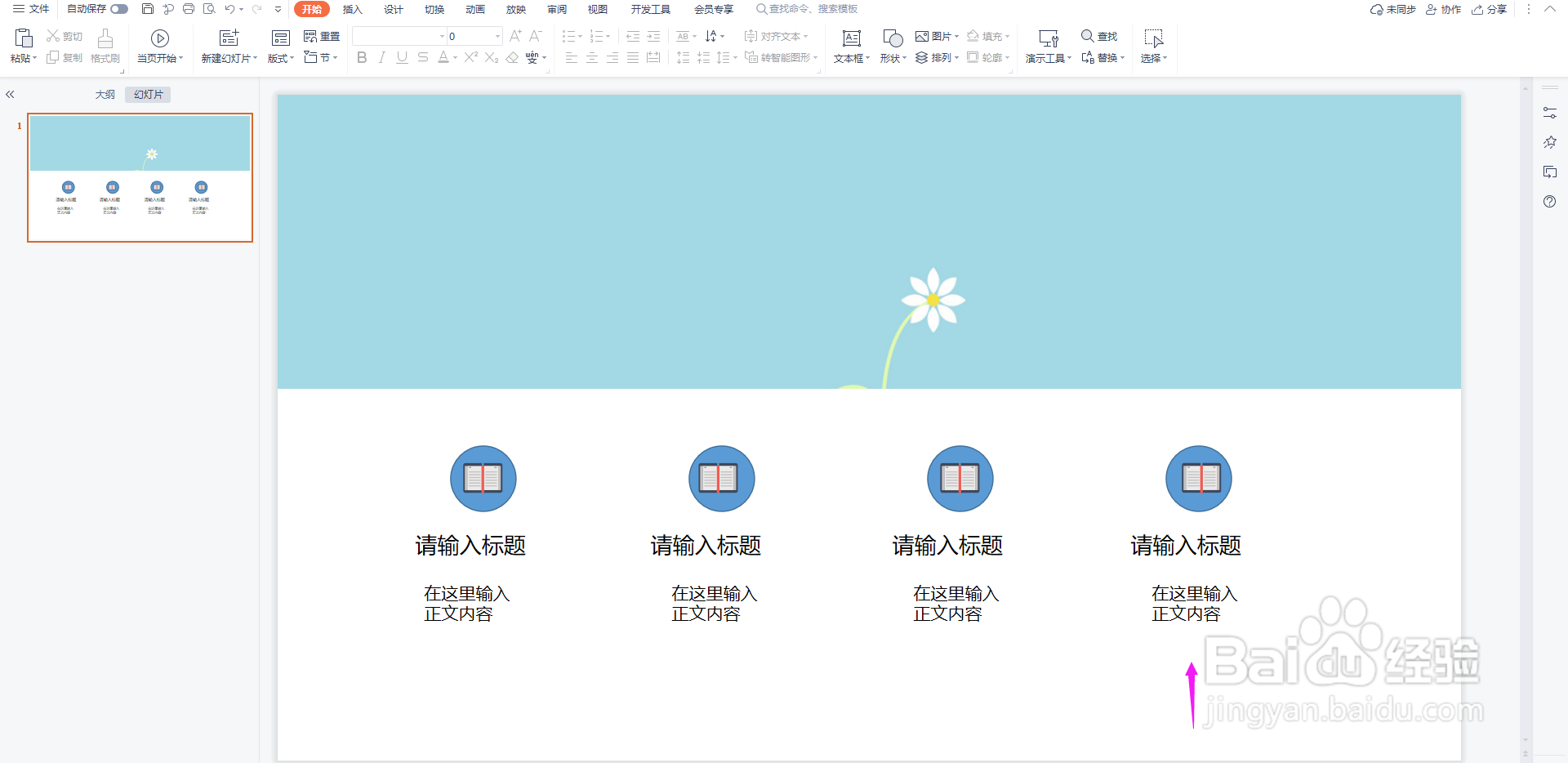Screen dimensions: 1568x763
Task: Switch to the 切换 ribbon tab
Action: point(434,9)
